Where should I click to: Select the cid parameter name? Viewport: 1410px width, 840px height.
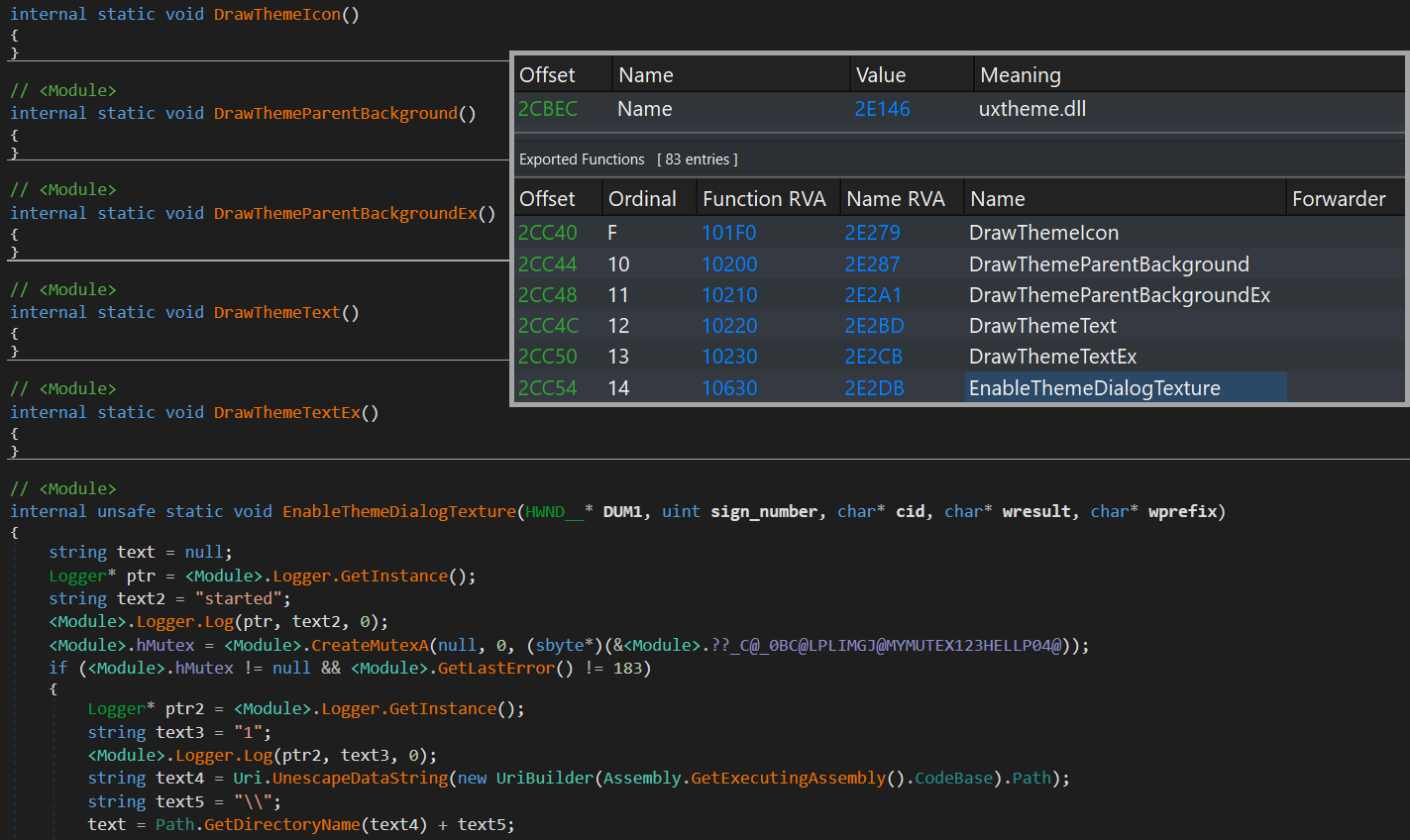click(x=910, y=511)
